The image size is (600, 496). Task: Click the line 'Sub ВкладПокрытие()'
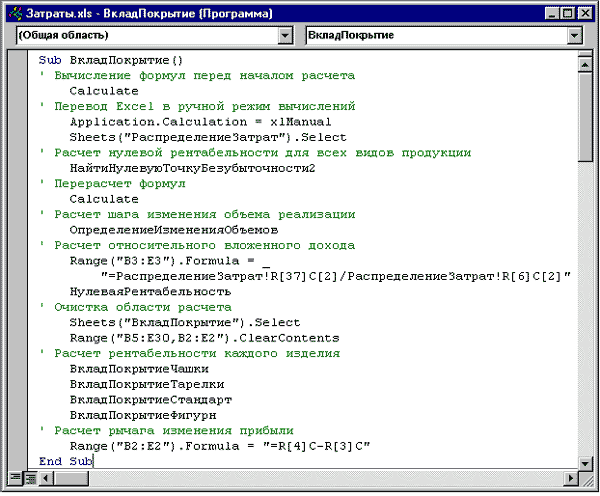pyautogui.click(x=111, y=60)
